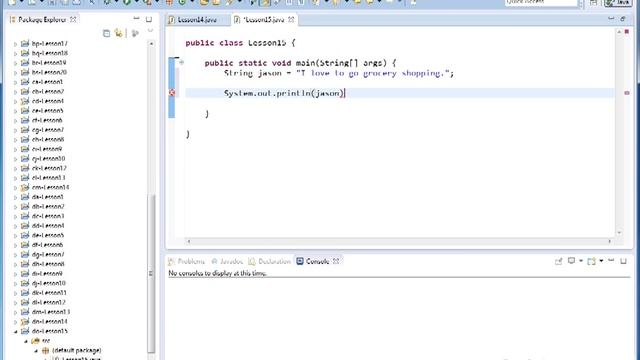Select the ce-Lesson5 project
The width and height of the screenshot is (640, 360).
[x=48, y=111]
